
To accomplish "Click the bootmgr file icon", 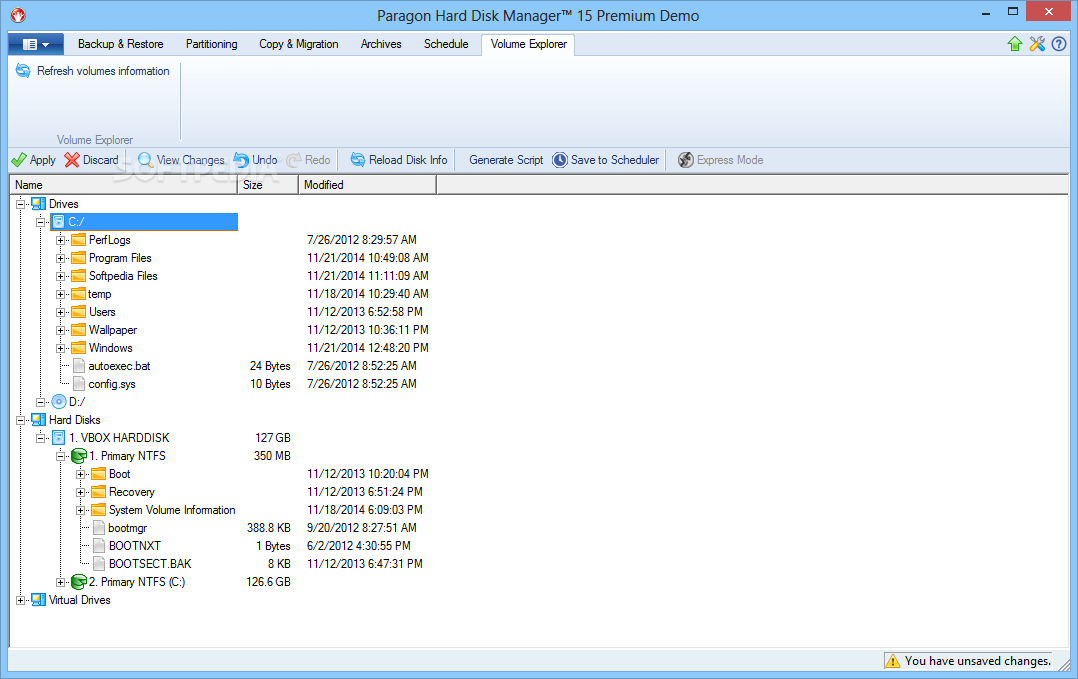I will (x=99, y=528).
